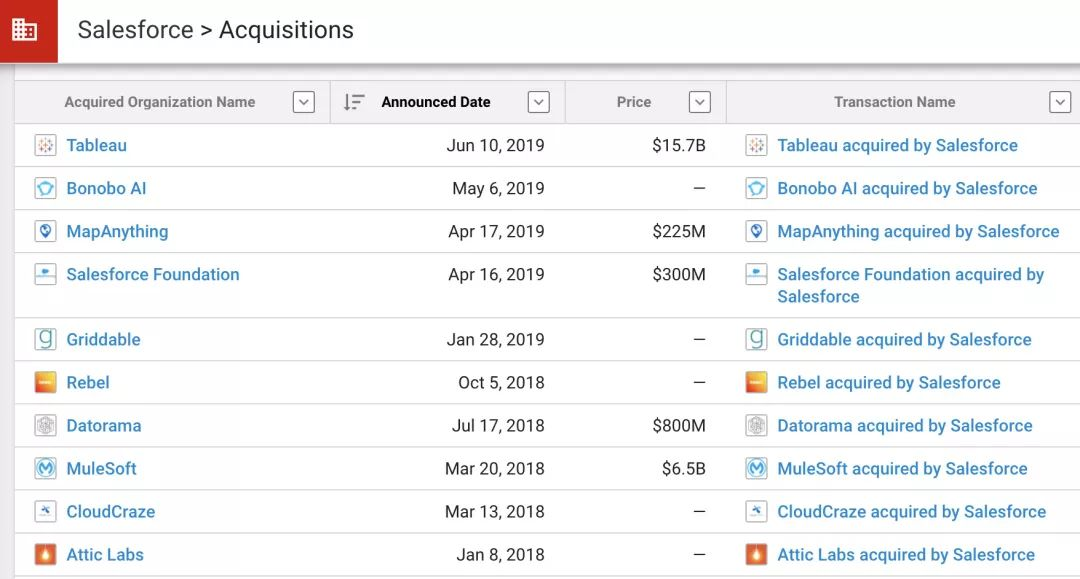
Task: Expand the Price column dropdown
Action: (700, 102)
